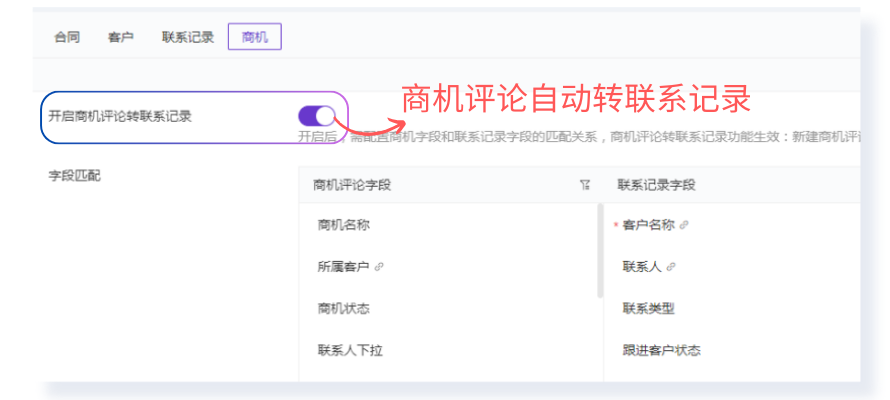Screen dimensions: 890x400
Task: Click link icon beside 联系人
Action: coord(671,267)
